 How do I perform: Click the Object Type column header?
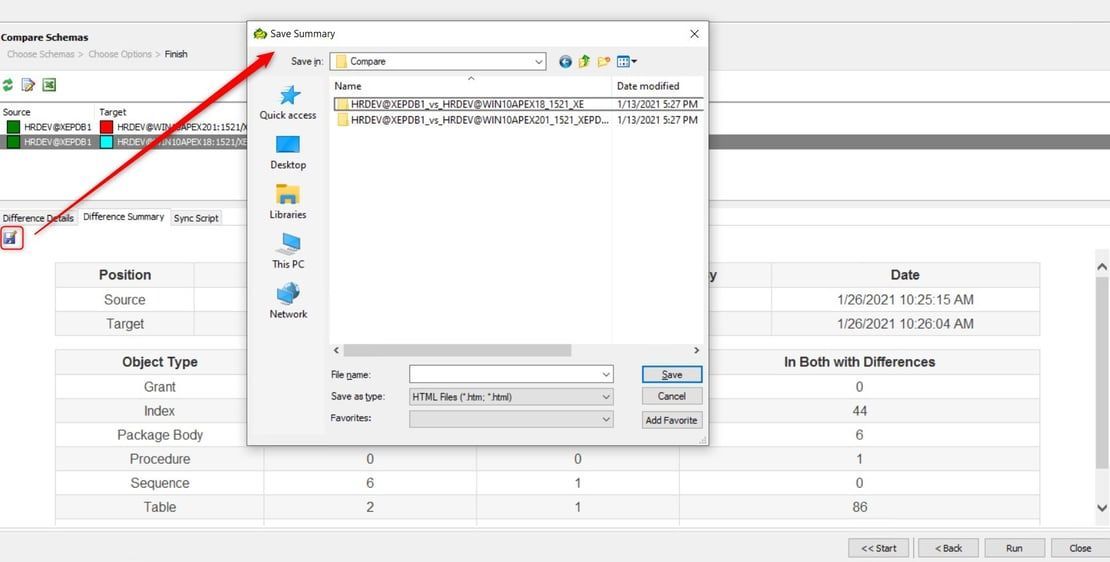(160, 362)
